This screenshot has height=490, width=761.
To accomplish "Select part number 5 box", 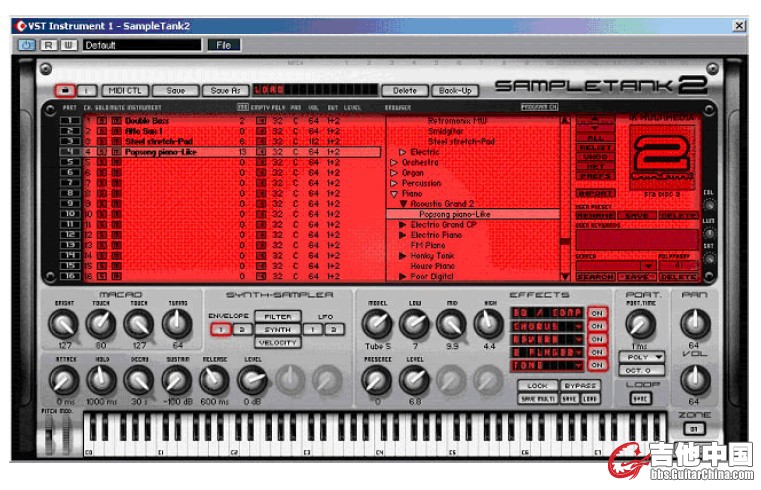I will (70, 162).
